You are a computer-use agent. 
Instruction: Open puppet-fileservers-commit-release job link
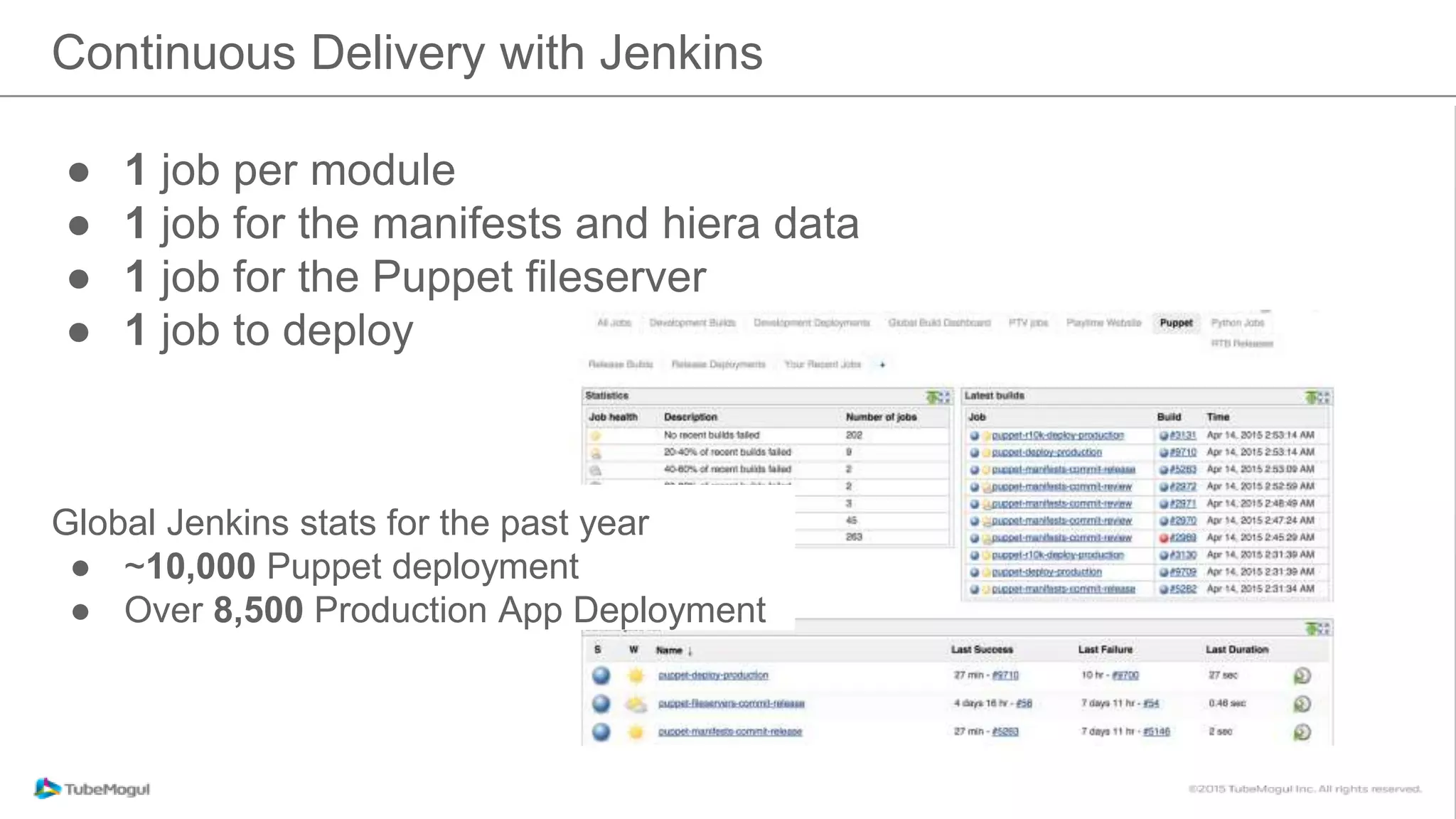tap(732, 704)
